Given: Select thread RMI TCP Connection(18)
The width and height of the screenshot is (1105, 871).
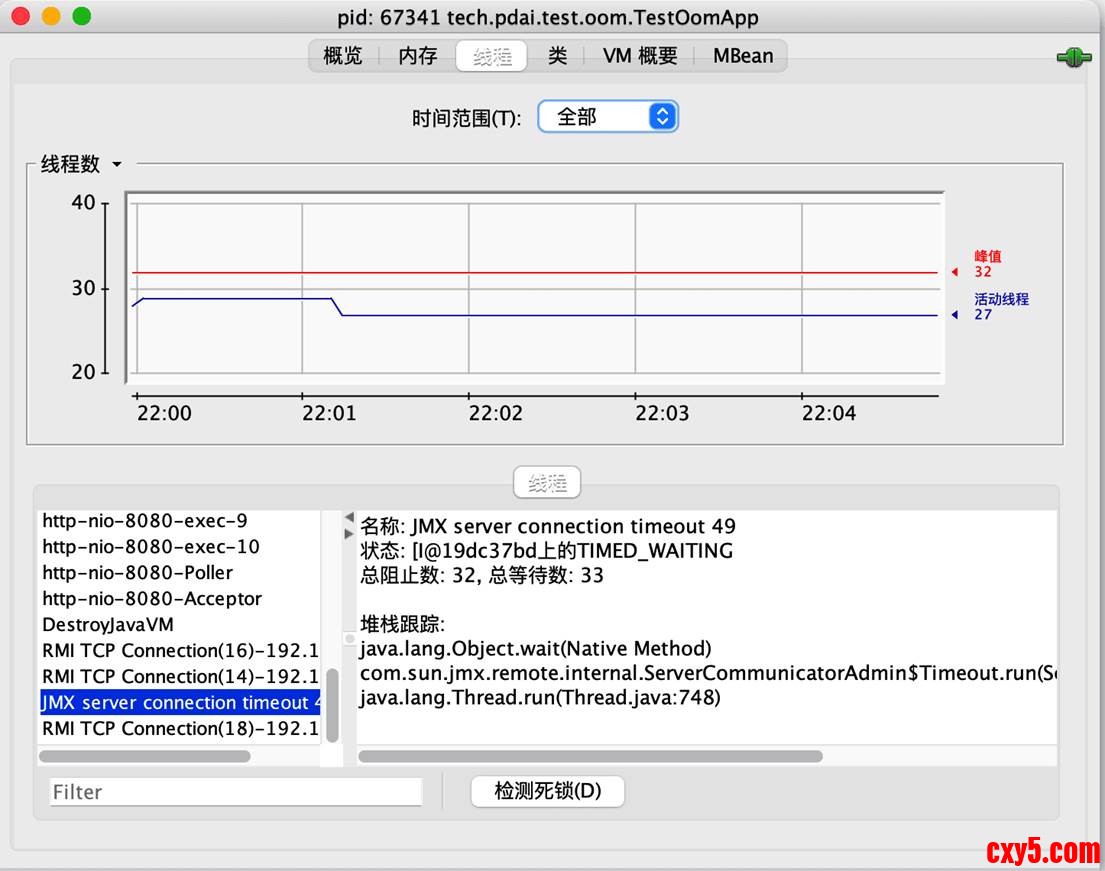Looking at the screenshot, I should [180, 729].
